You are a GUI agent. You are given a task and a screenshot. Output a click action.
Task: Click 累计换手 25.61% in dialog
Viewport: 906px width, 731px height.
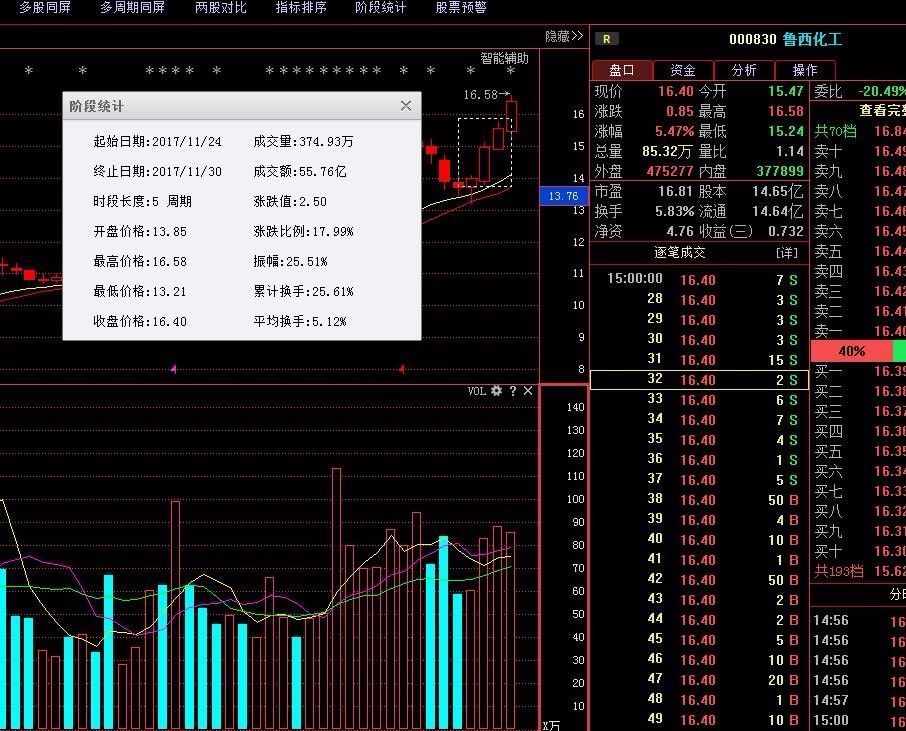303,291
